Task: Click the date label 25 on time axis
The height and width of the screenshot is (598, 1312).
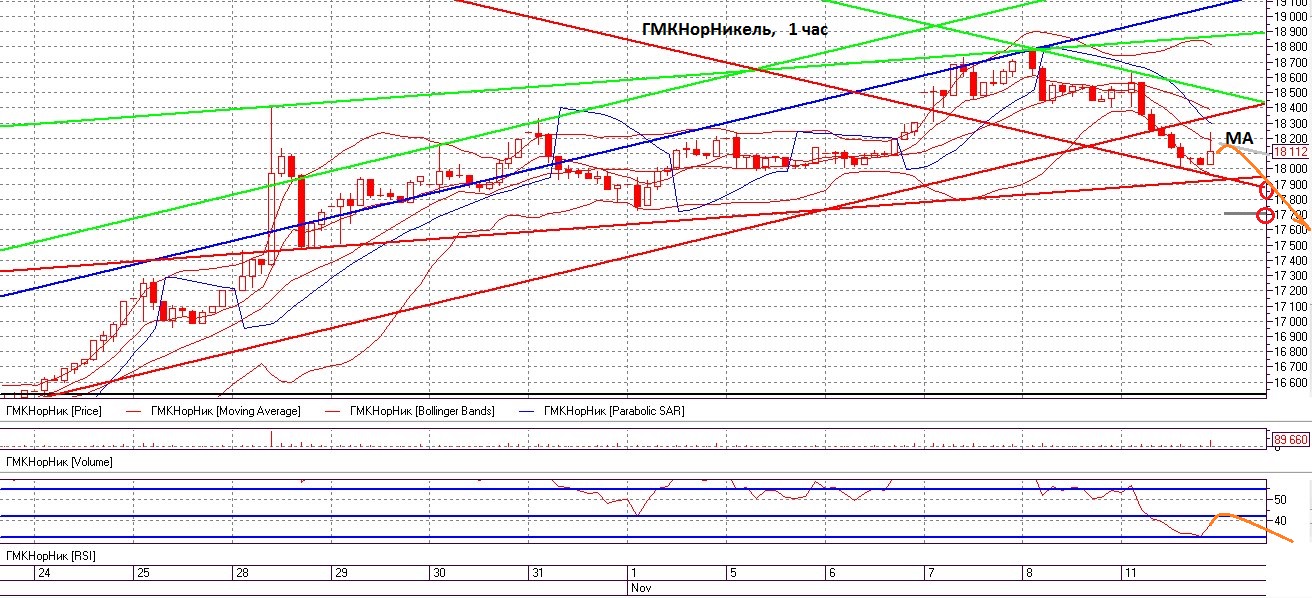Action: click(143, 574)
